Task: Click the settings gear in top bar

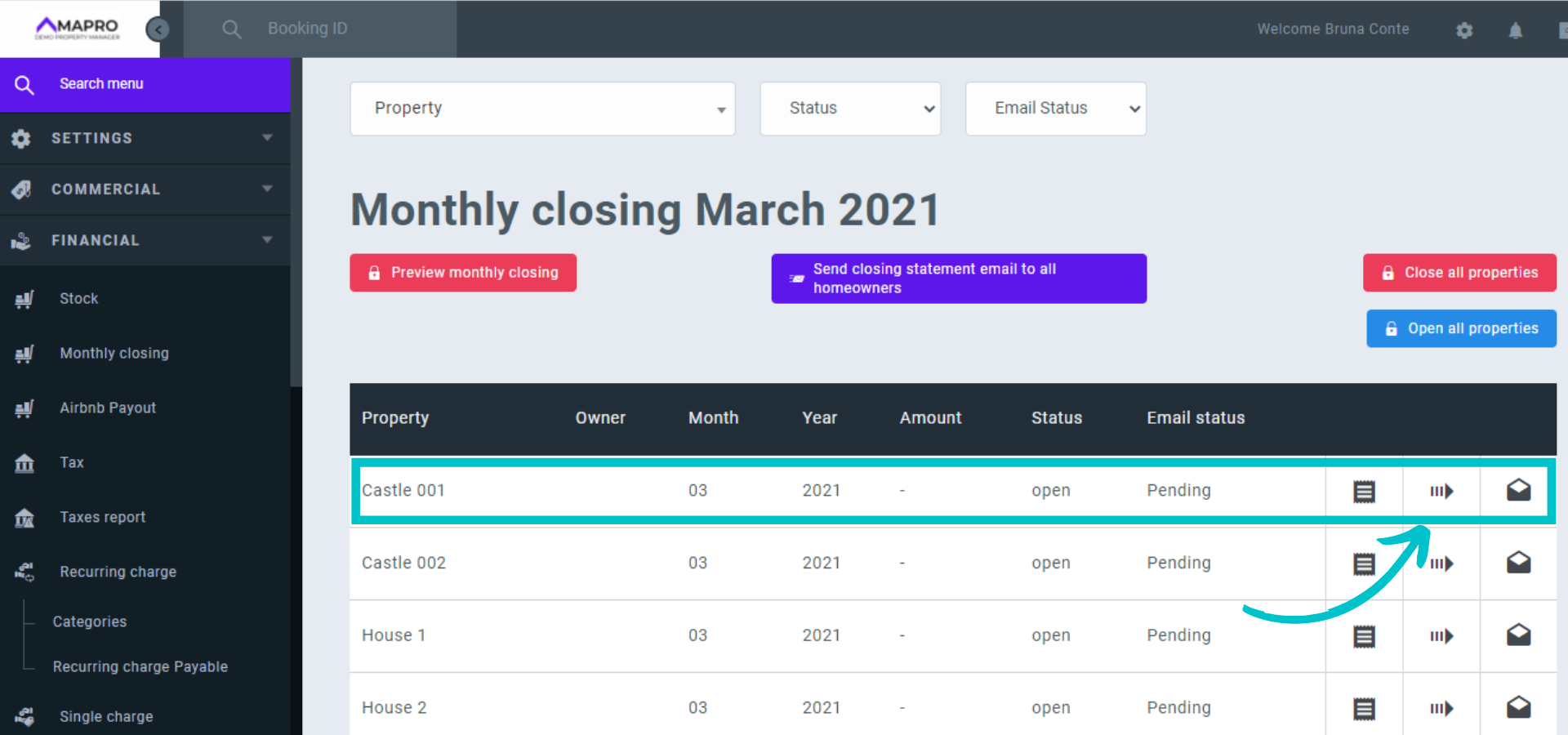Action: pyautogui.click(x=1464, y=30)
